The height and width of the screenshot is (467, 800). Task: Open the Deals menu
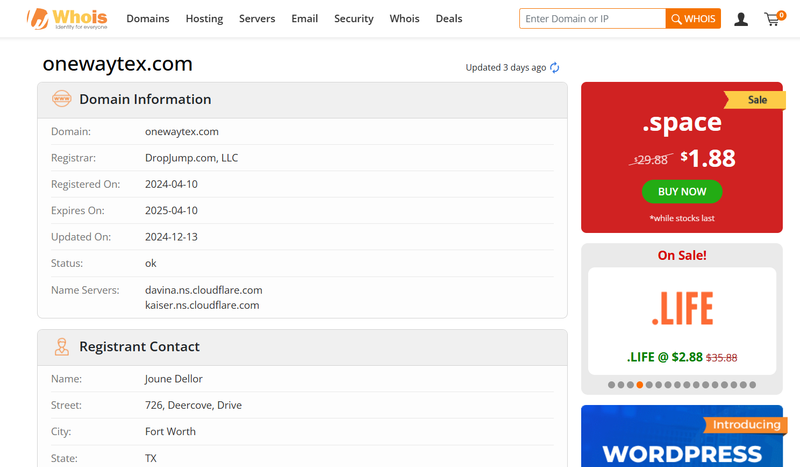click(x=449, y=19)
